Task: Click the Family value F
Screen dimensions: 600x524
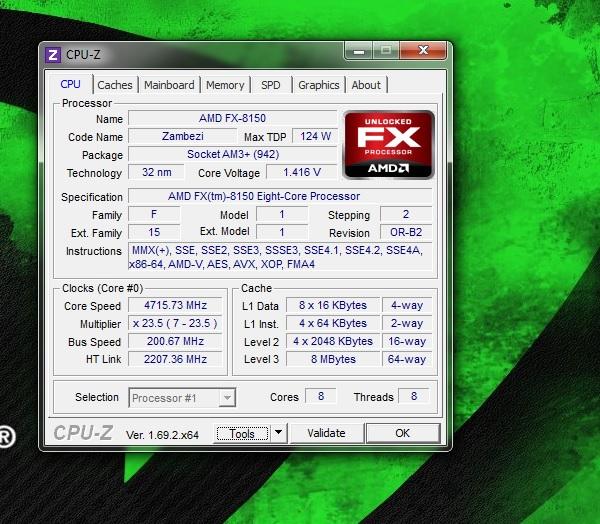Action: coord(154,214)
